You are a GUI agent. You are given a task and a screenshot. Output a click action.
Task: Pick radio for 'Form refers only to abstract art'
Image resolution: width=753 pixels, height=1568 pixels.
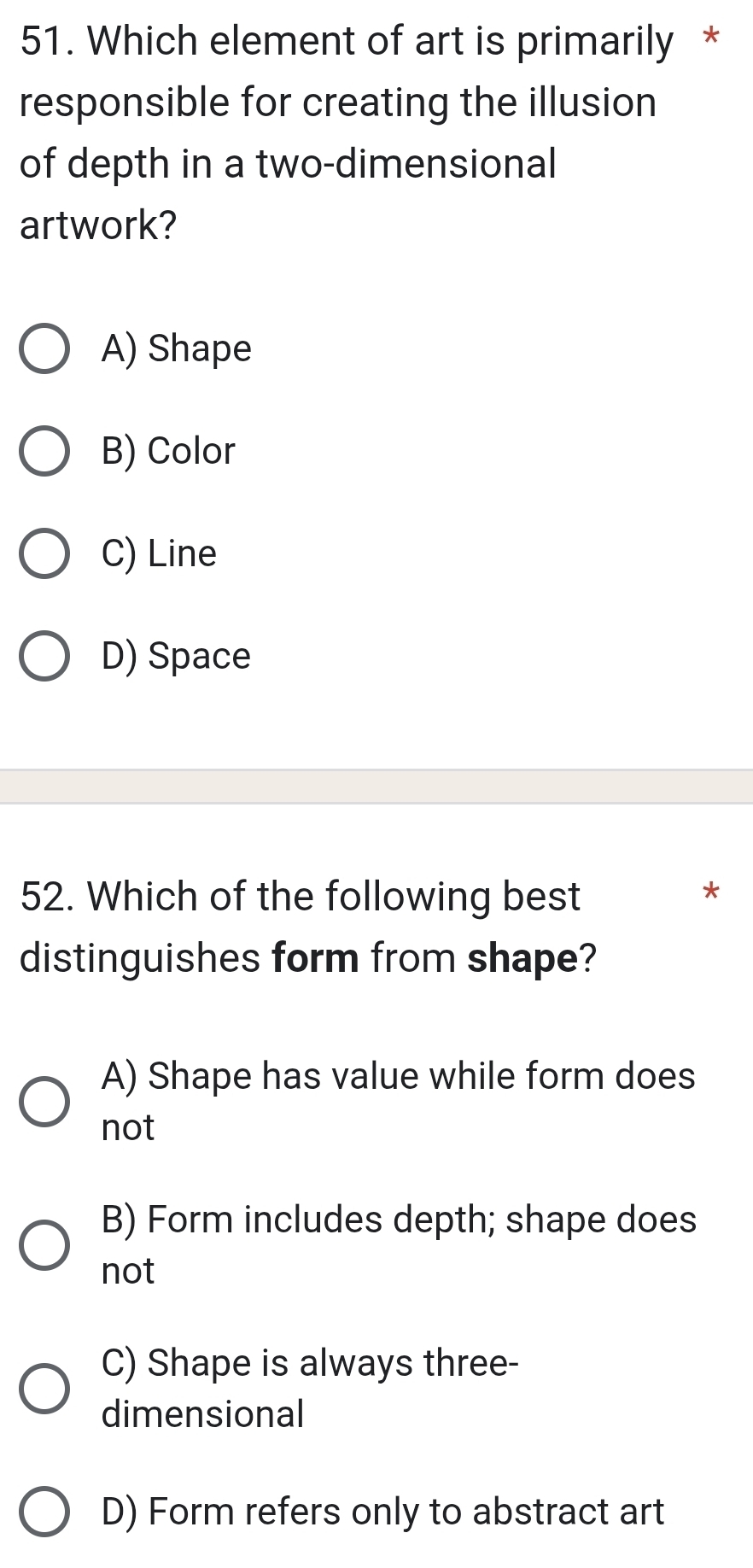coord(44,1512)
